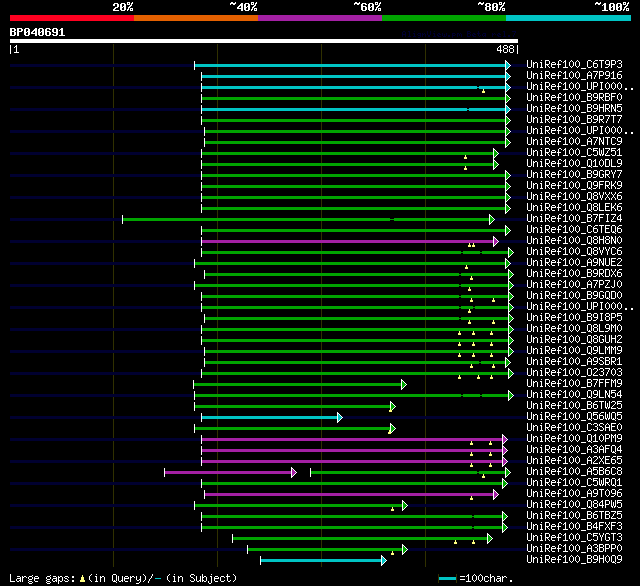Click the purple ~60% identity legend segment
640x586 pixels.
pyautogui.click(x=320, y=18)
